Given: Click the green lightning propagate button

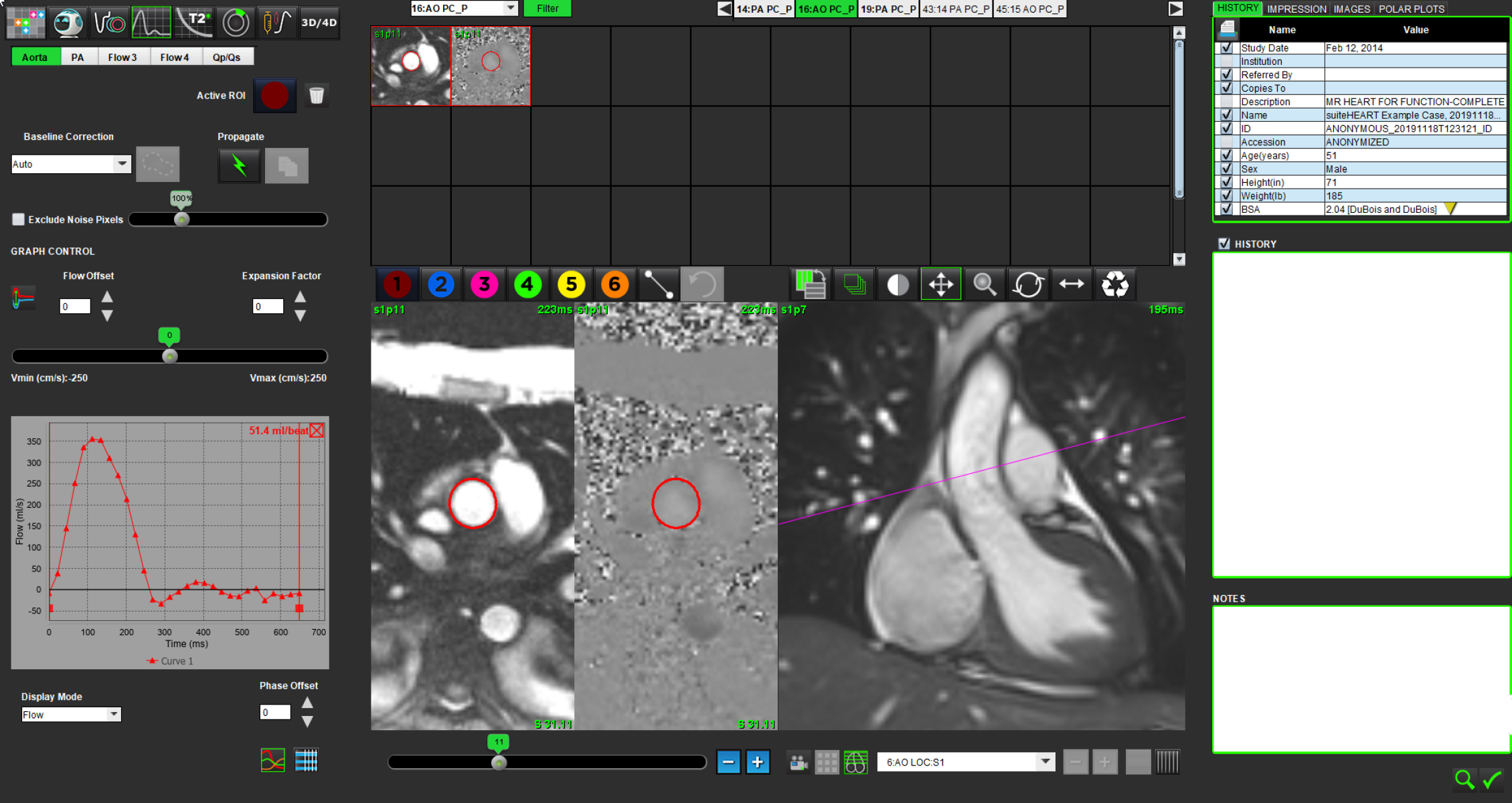Looking at the screenshot, I should coord(239,165).
